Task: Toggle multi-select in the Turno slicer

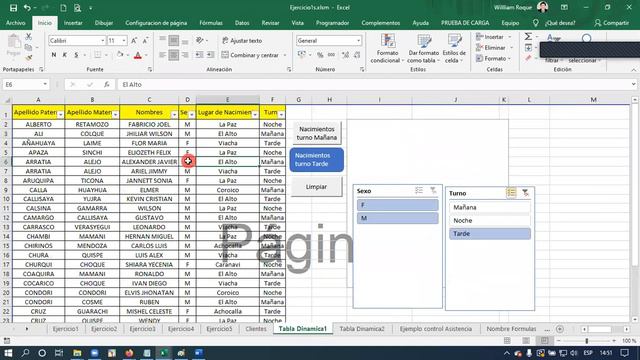Action: click(x=511, y=193)
